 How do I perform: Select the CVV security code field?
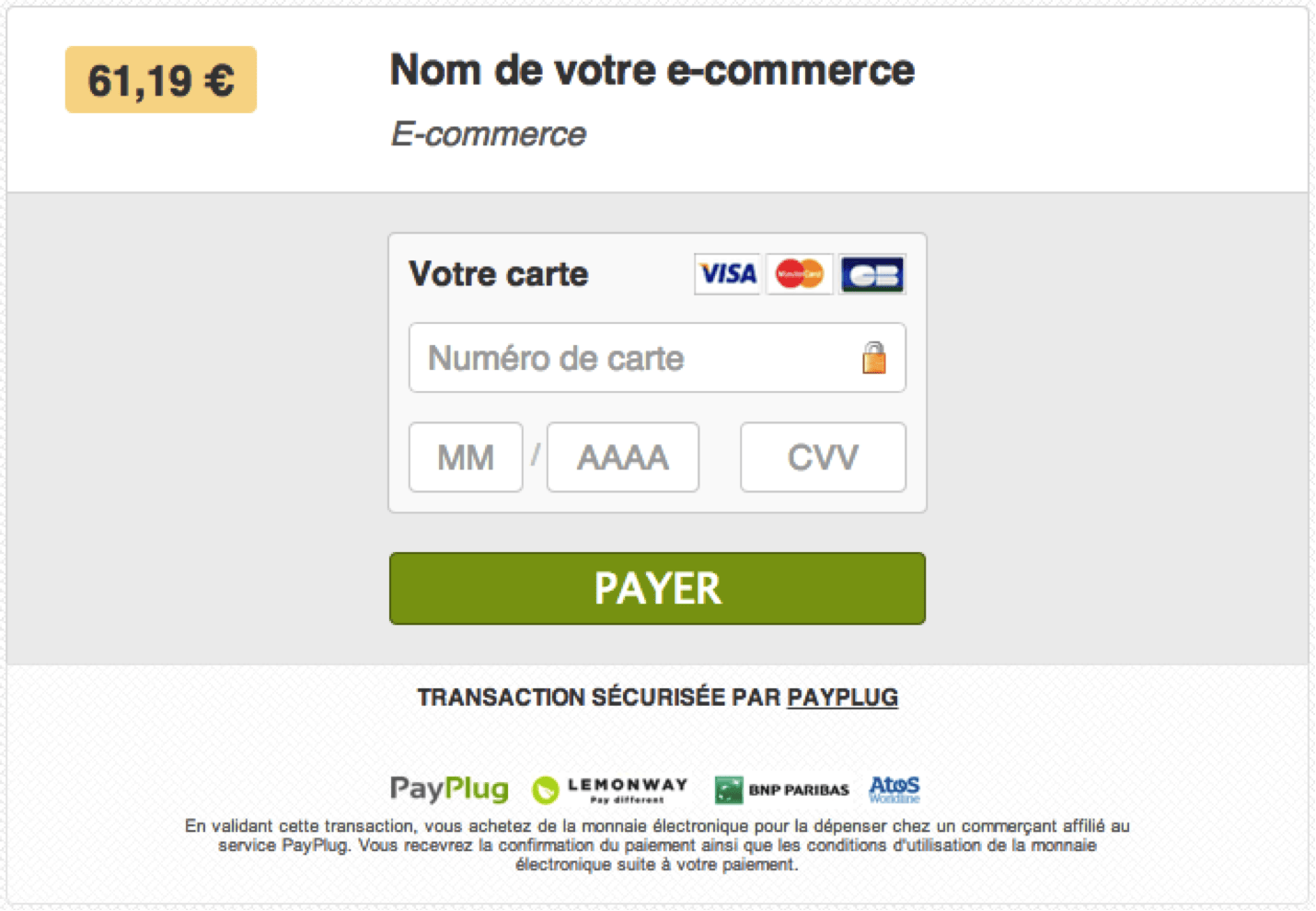[822, 456]
